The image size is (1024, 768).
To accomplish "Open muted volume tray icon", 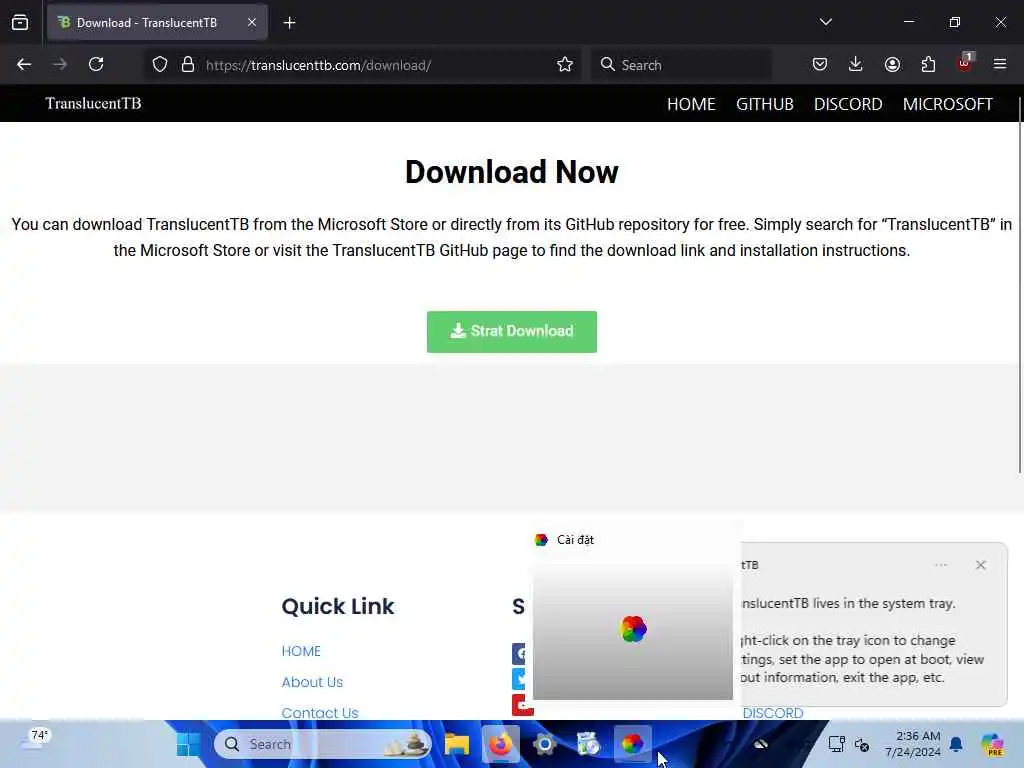I will coord(862,744).
